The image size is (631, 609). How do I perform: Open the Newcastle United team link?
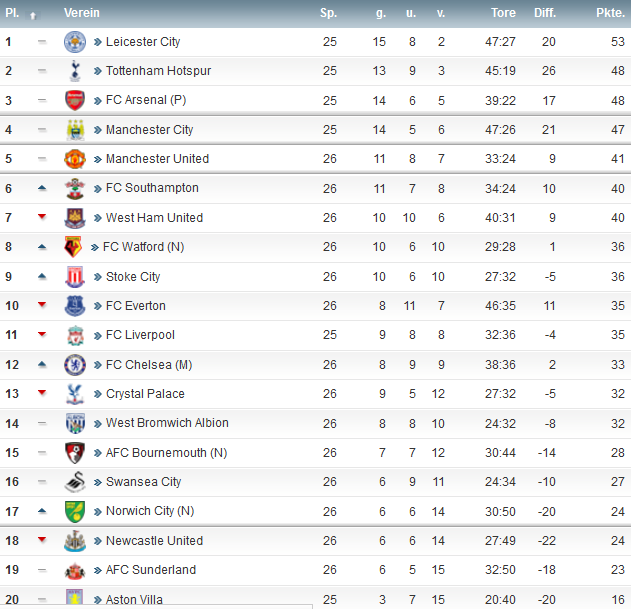point(154,541)
